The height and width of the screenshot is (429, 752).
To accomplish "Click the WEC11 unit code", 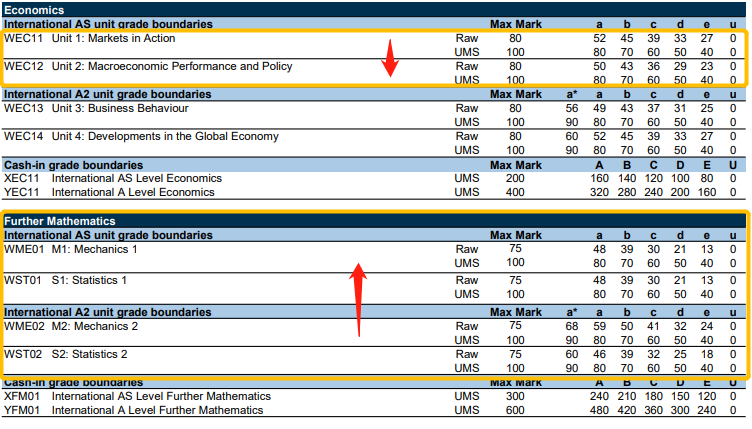I will coord(24,39).
